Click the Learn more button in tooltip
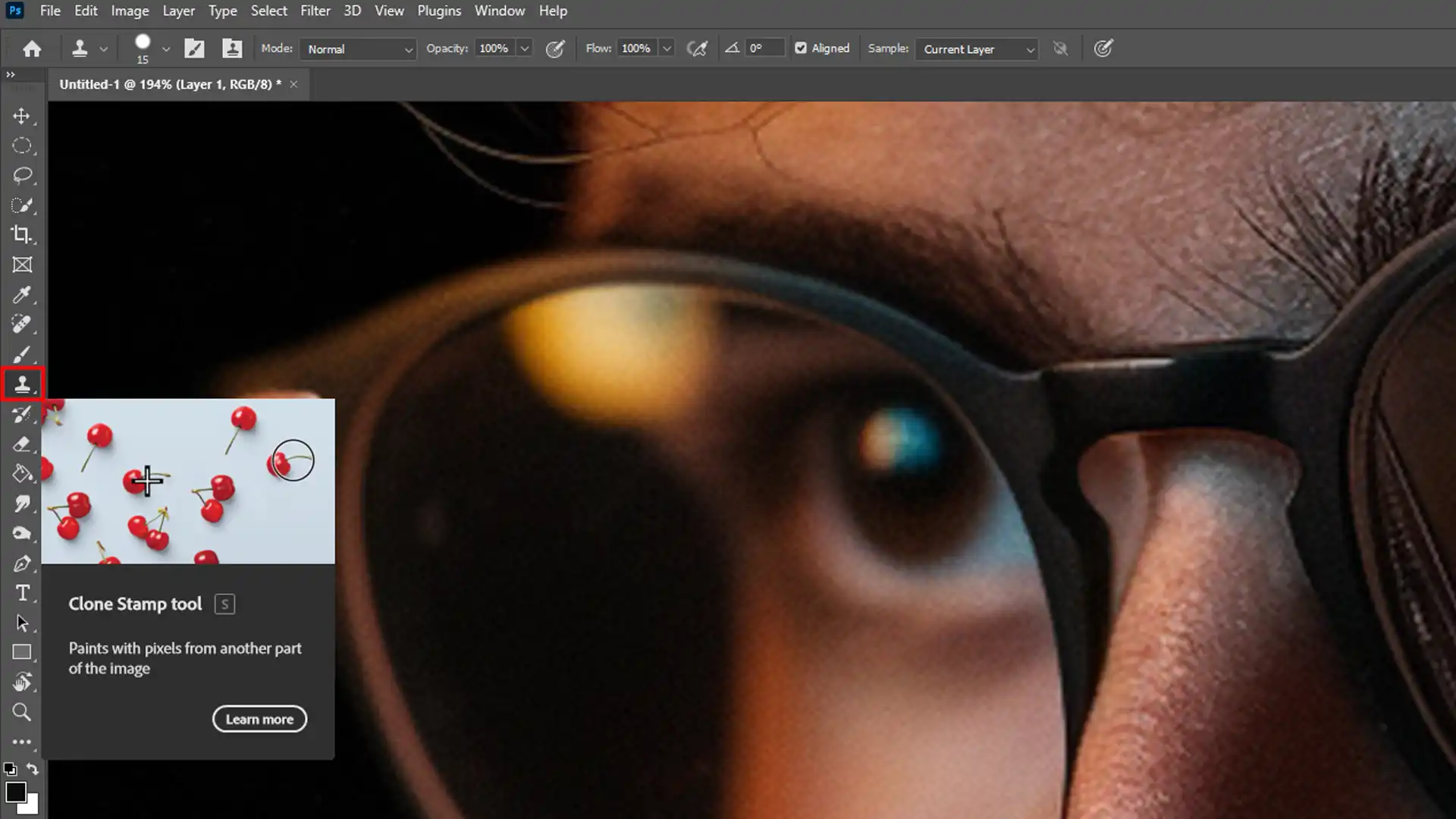 click(x=259, y=719)
